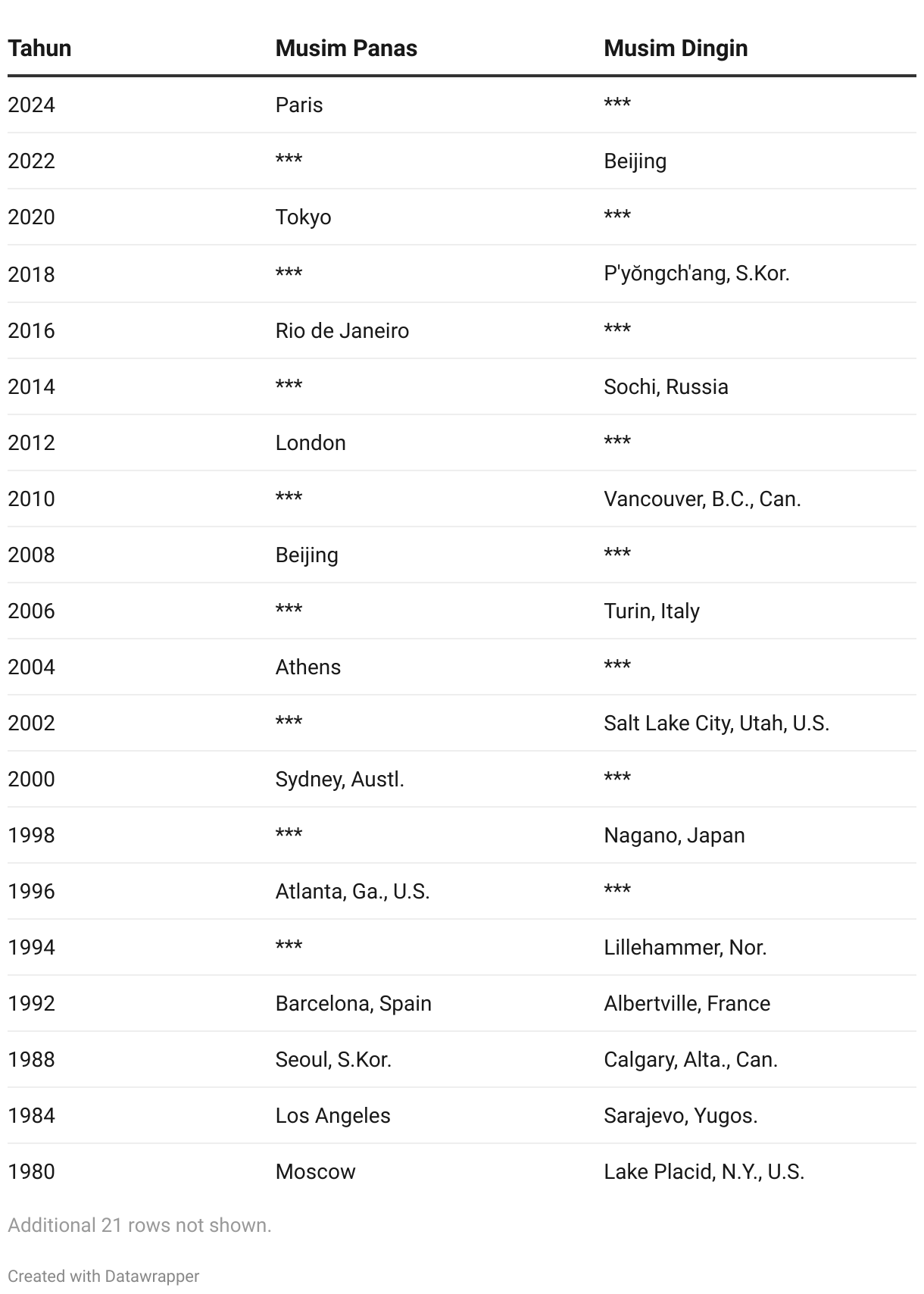This screenshot has width=924, height=1294.
Task: Select the Beijing cell in the 2022 row
Action: 635,161
